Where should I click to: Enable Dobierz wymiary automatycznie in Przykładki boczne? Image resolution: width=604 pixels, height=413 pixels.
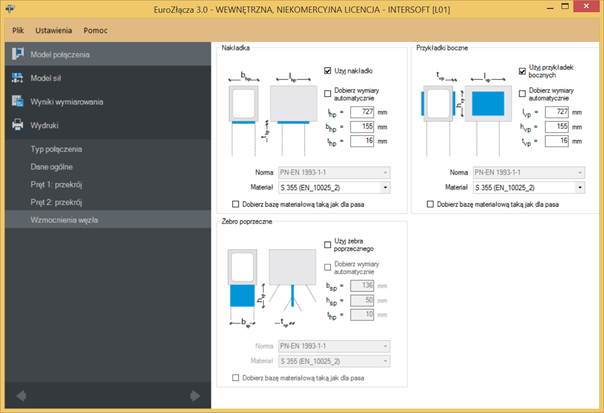(x=522, y=94)
